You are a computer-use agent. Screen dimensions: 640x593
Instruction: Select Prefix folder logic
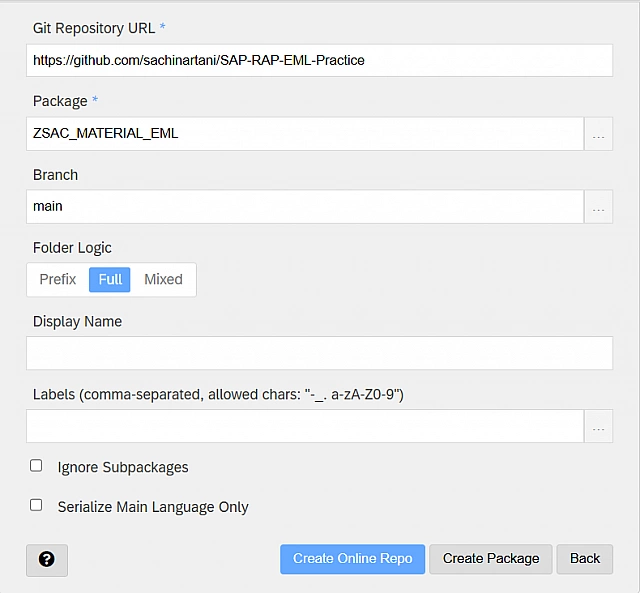[58, 280]
